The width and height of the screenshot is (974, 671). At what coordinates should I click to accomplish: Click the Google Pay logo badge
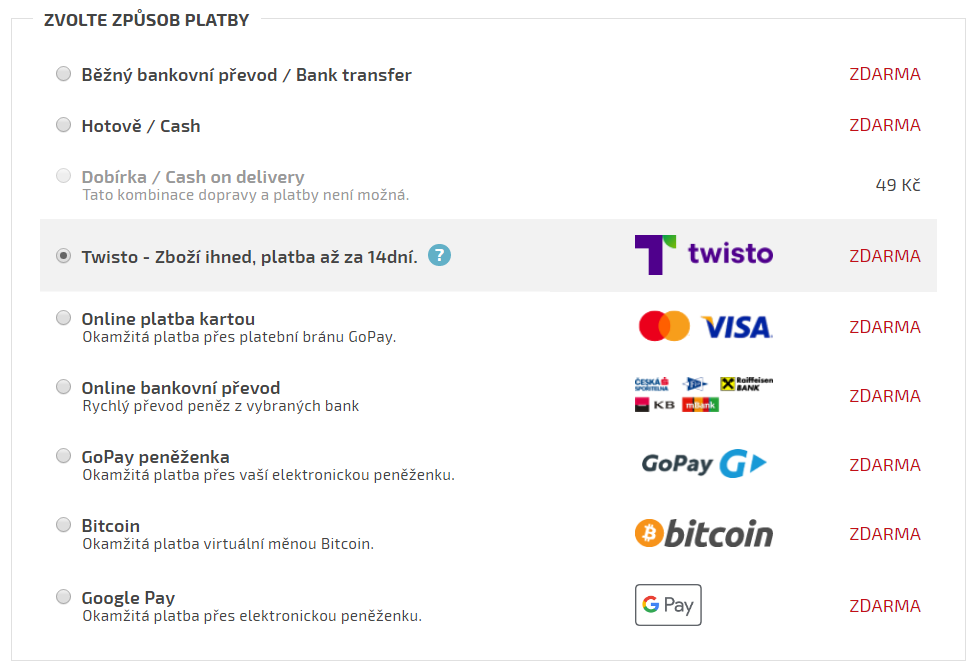tap(668, 605)
